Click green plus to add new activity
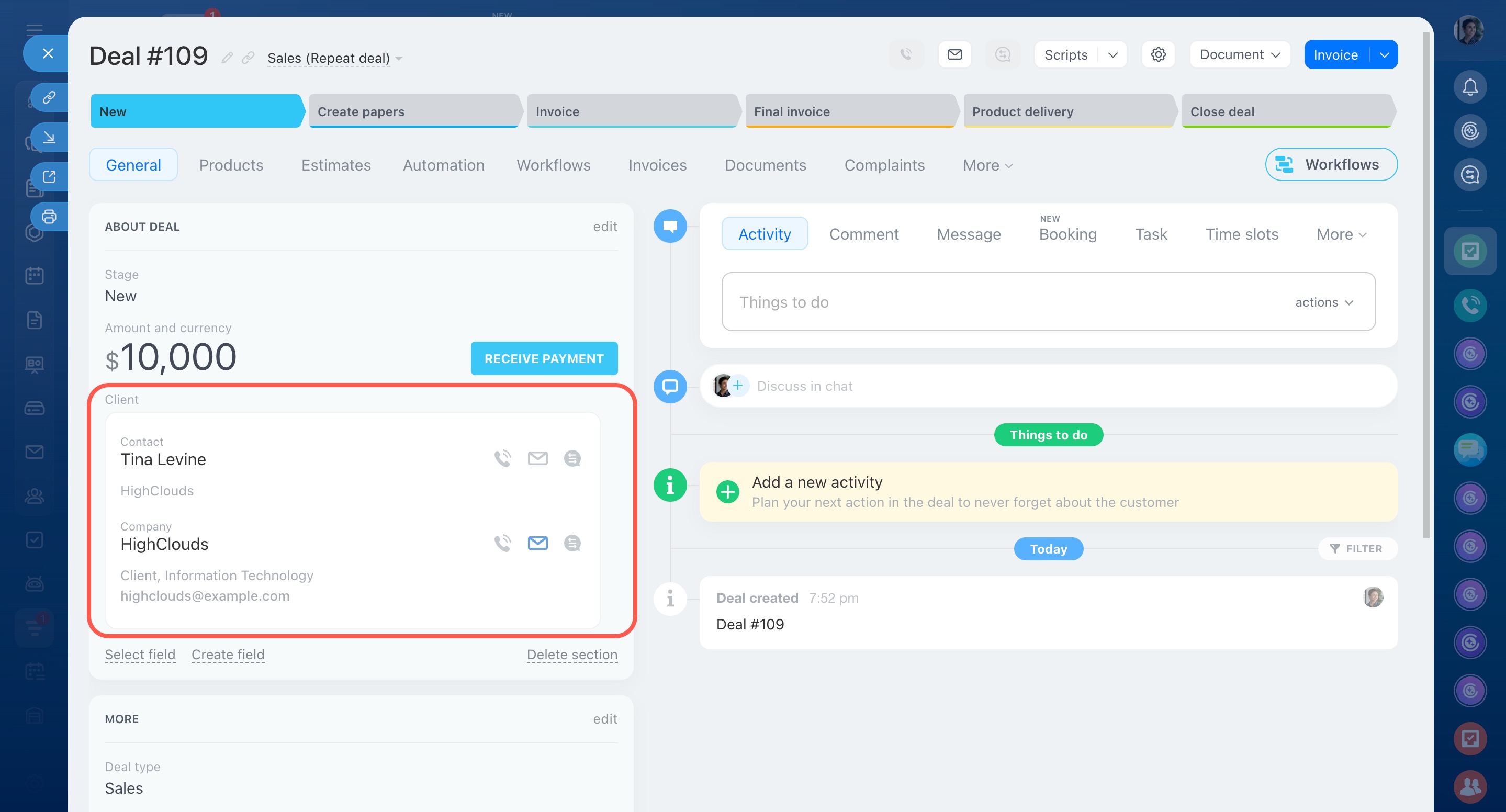The image size is (1506, 812). pos(727,492)
